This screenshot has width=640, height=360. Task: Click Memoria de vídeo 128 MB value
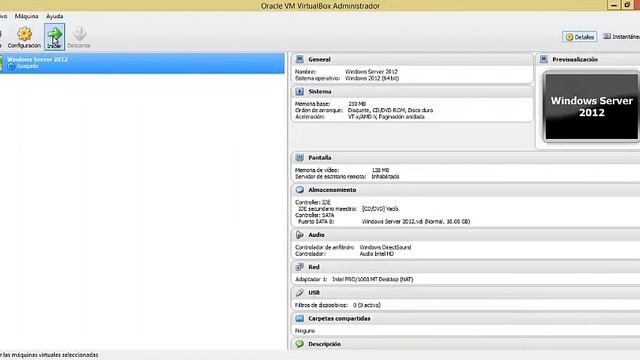(x=380, y=170)
